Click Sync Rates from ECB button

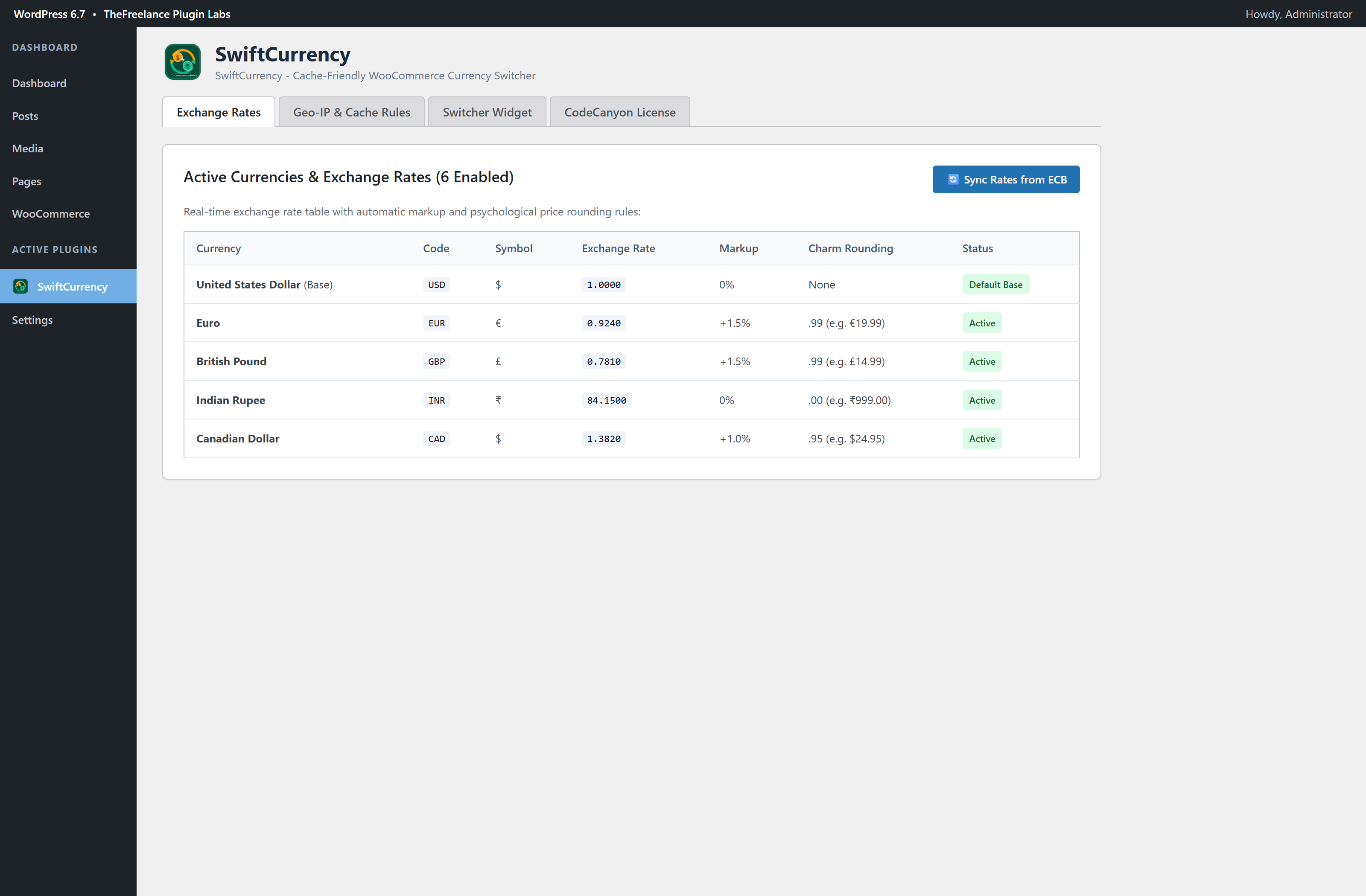[x=1006, y=180]
